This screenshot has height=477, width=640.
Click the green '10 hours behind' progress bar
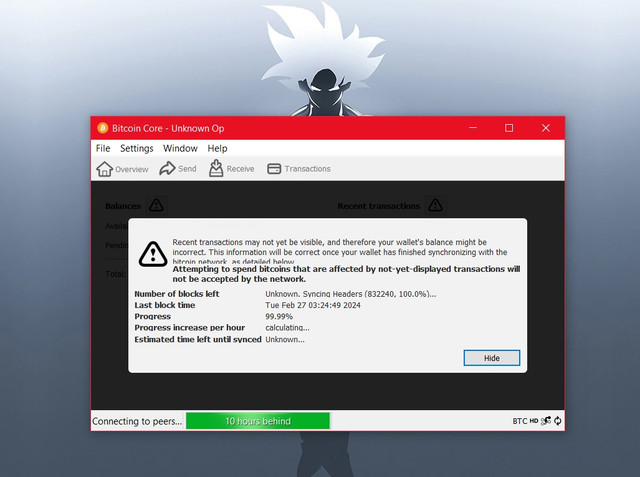258,421
